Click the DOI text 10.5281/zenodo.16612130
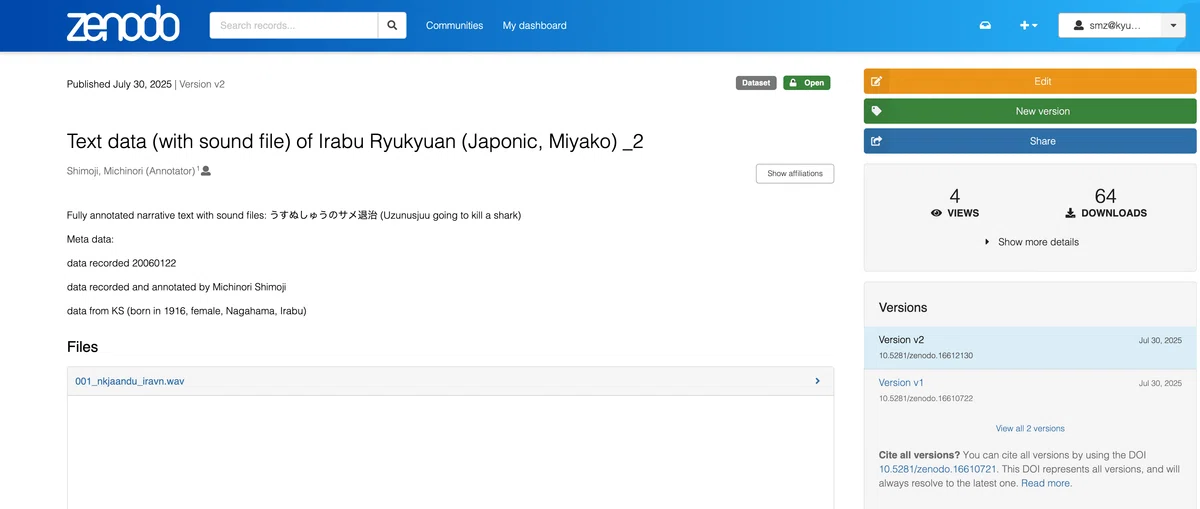 (x=926, y=356)
